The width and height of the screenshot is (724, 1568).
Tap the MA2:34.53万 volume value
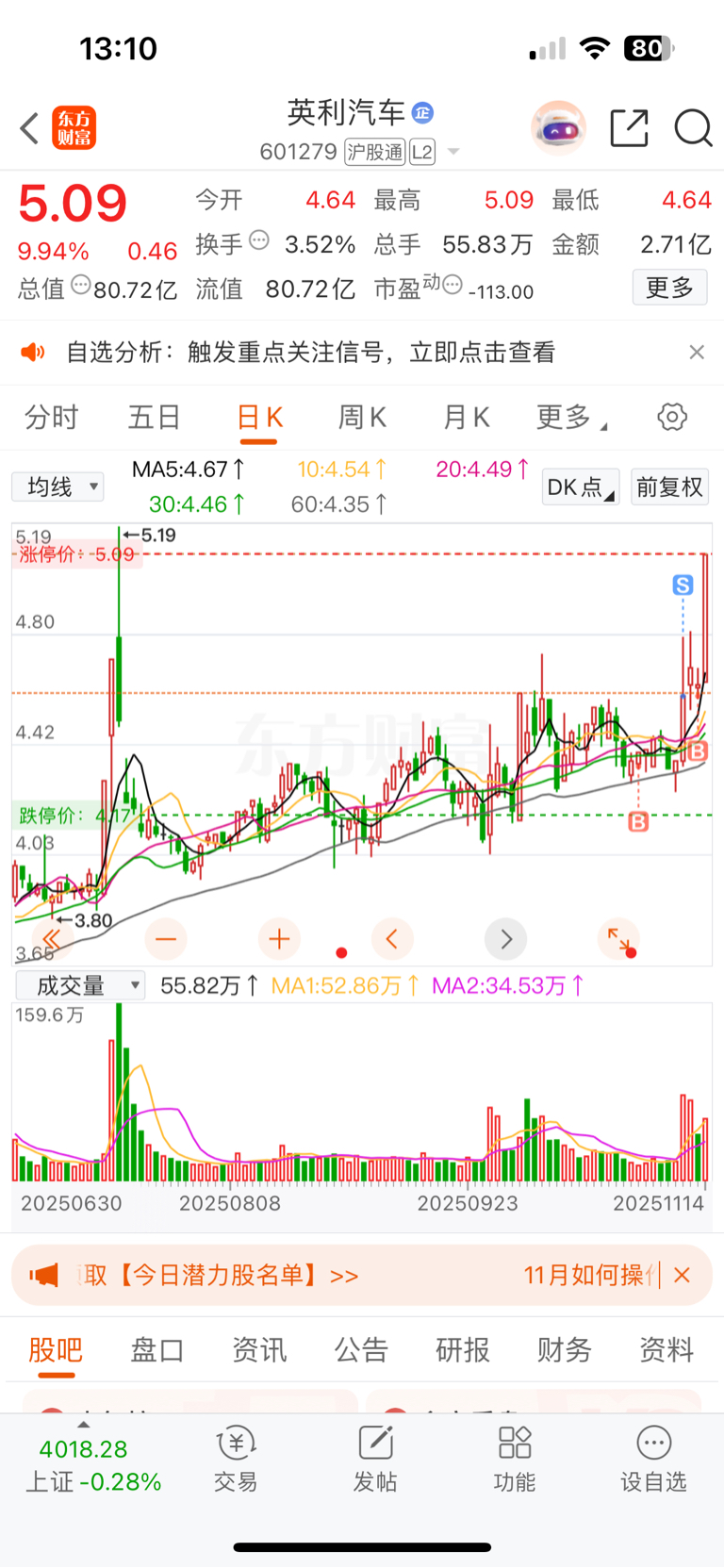tap(508, 986)
